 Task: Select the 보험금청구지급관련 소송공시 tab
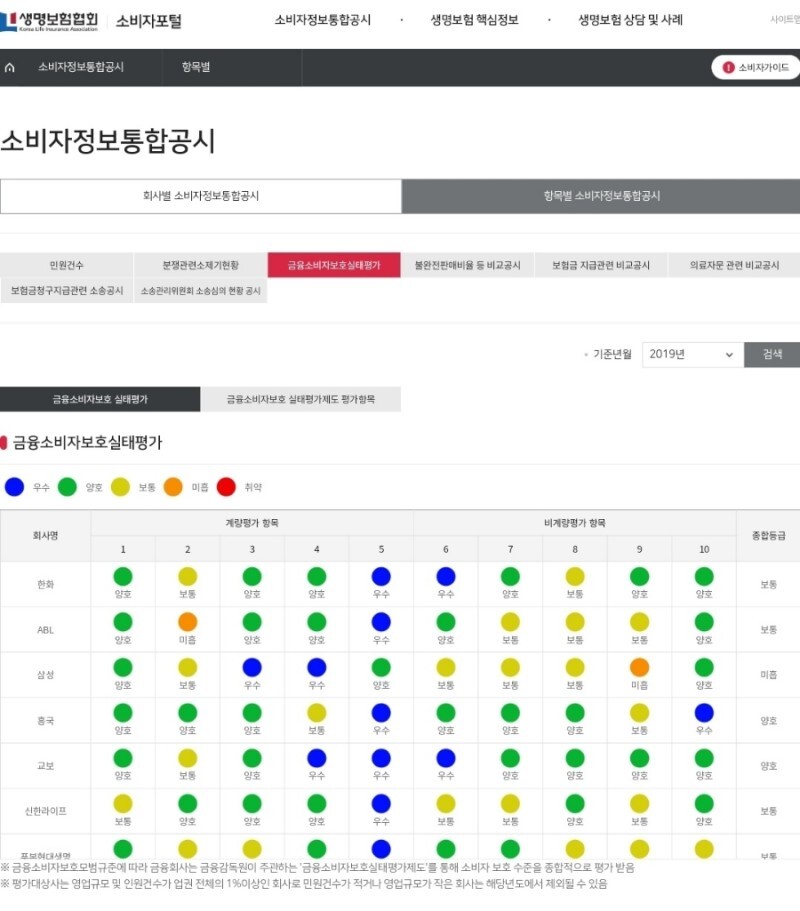66,290
